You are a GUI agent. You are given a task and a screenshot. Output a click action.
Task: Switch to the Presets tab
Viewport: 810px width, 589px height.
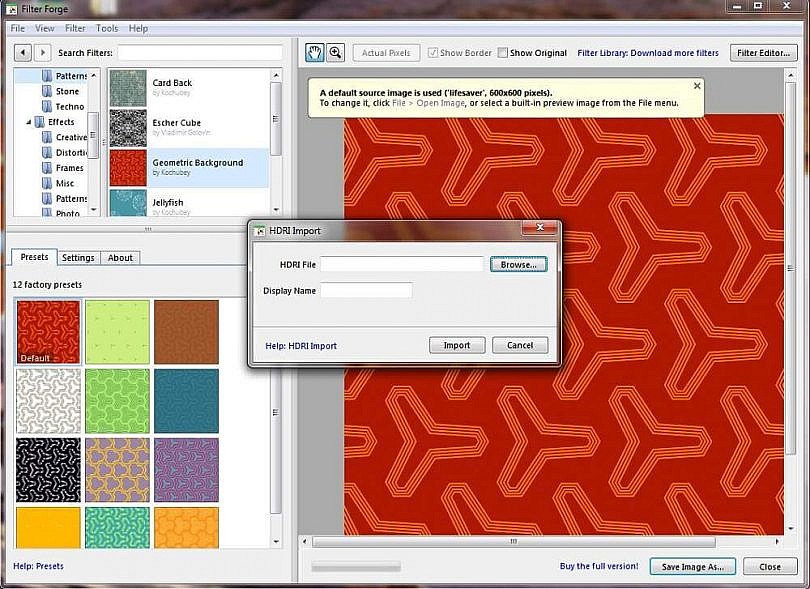coord(34,257)
